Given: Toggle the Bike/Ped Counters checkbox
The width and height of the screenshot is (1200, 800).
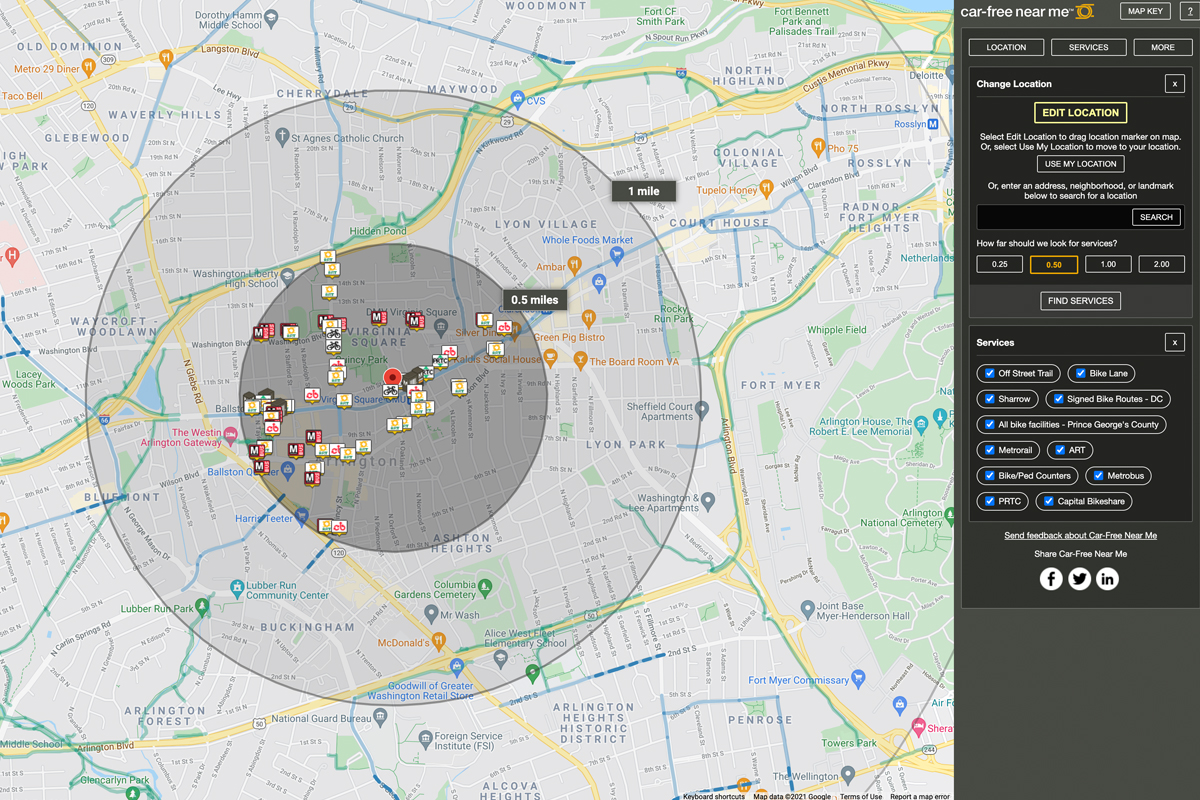Looking at the screenshot, I should coord(990,476).
